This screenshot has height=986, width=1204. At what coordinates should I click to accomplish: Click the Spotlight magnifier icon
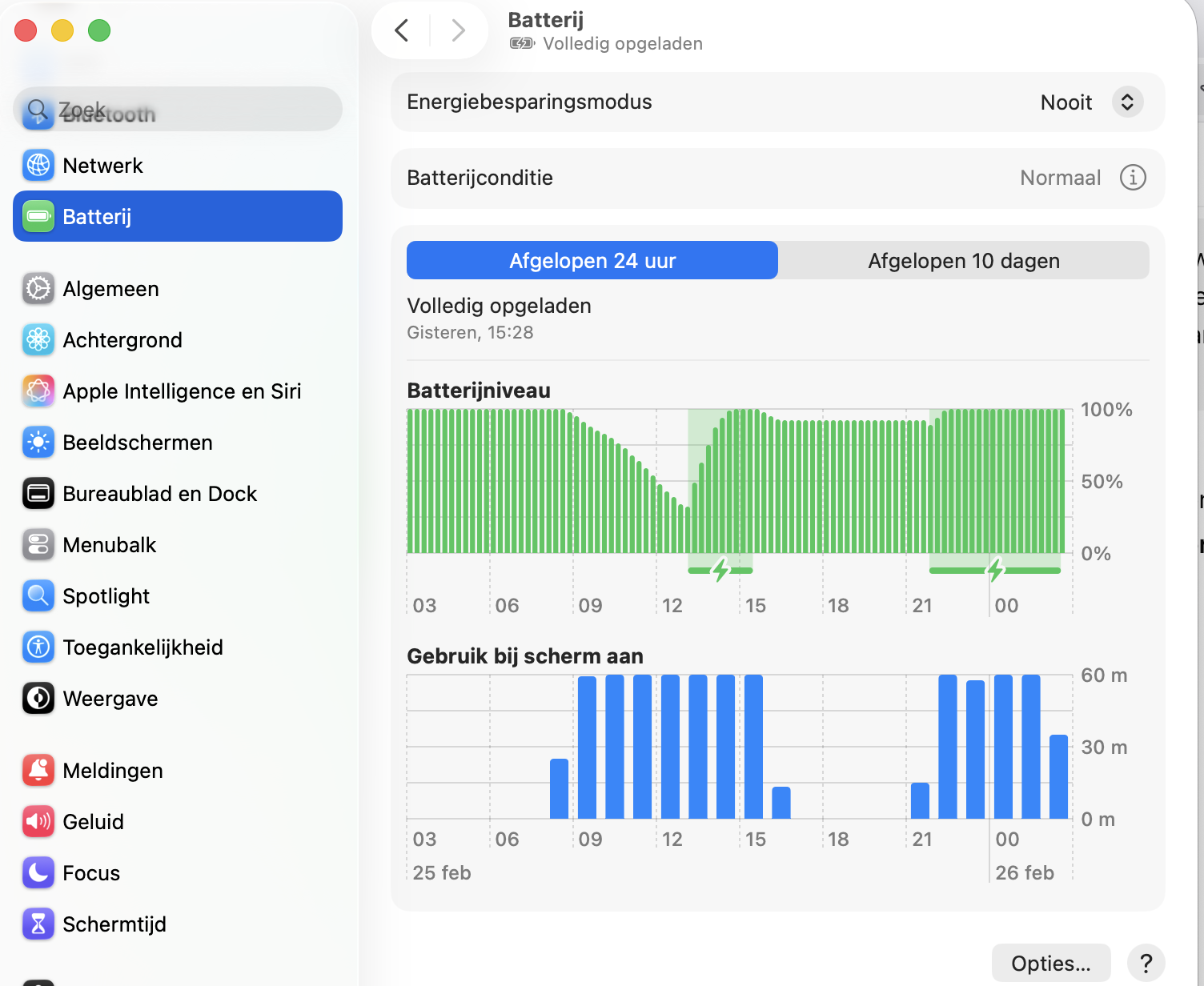38,595
